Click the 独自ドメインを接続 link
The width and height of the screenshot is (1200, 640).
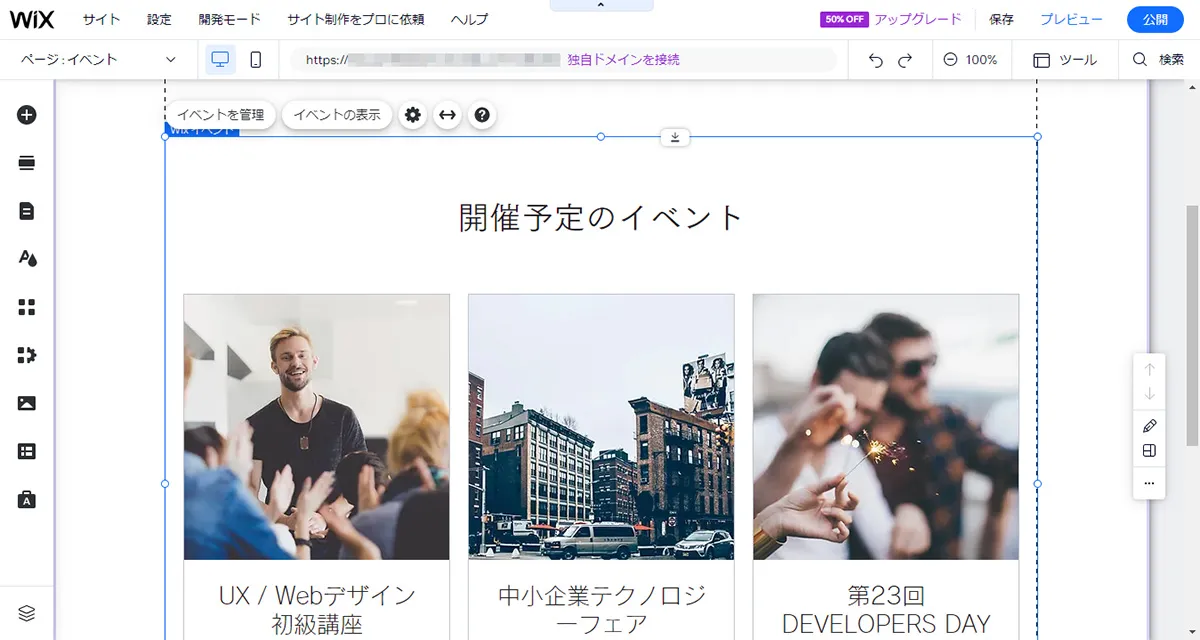click(x=623, y=60)
